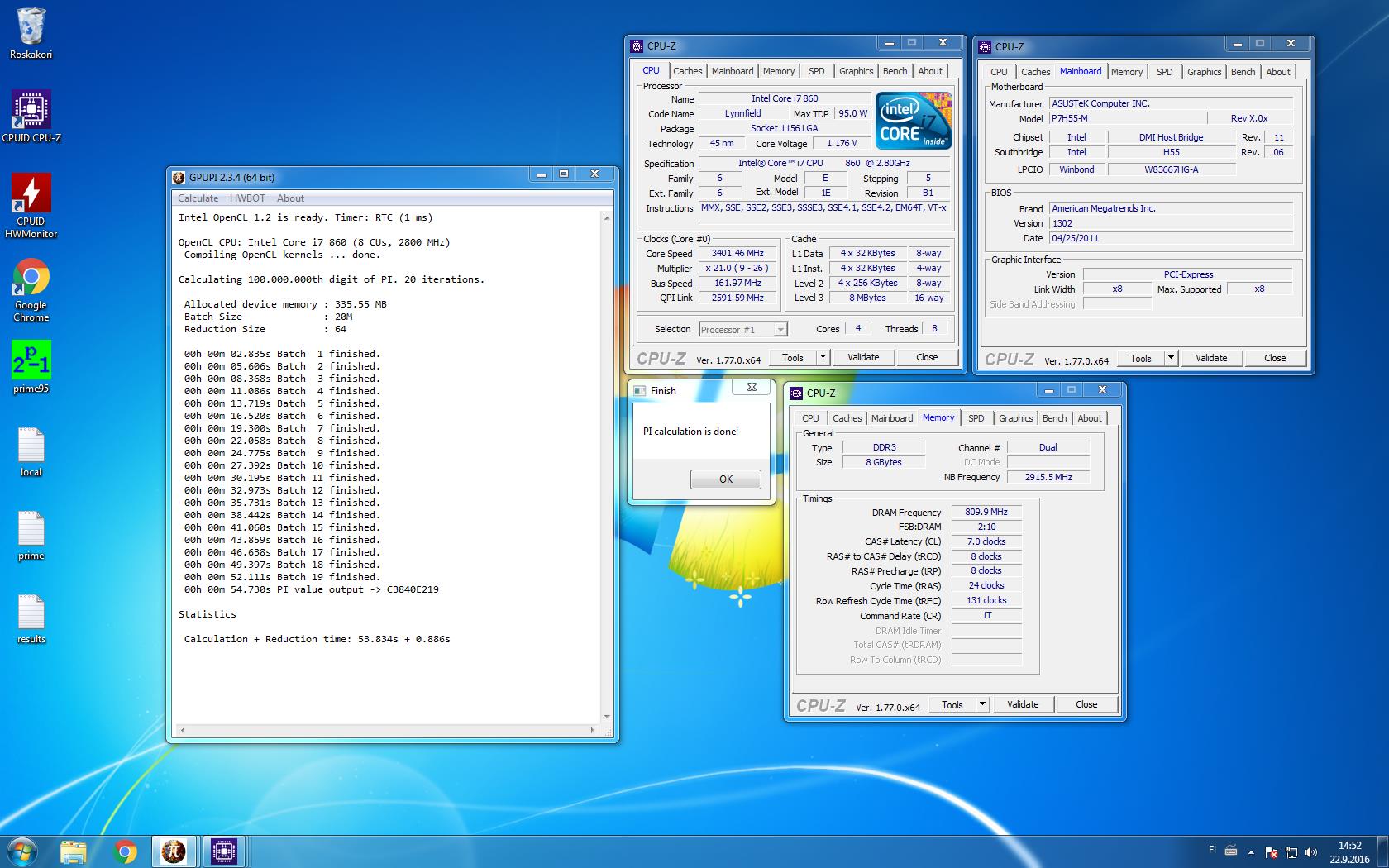The height and width of the screenshot is (868, 1389).
Task: Select the 'local' text file on desktop
Action: (31, 452)
